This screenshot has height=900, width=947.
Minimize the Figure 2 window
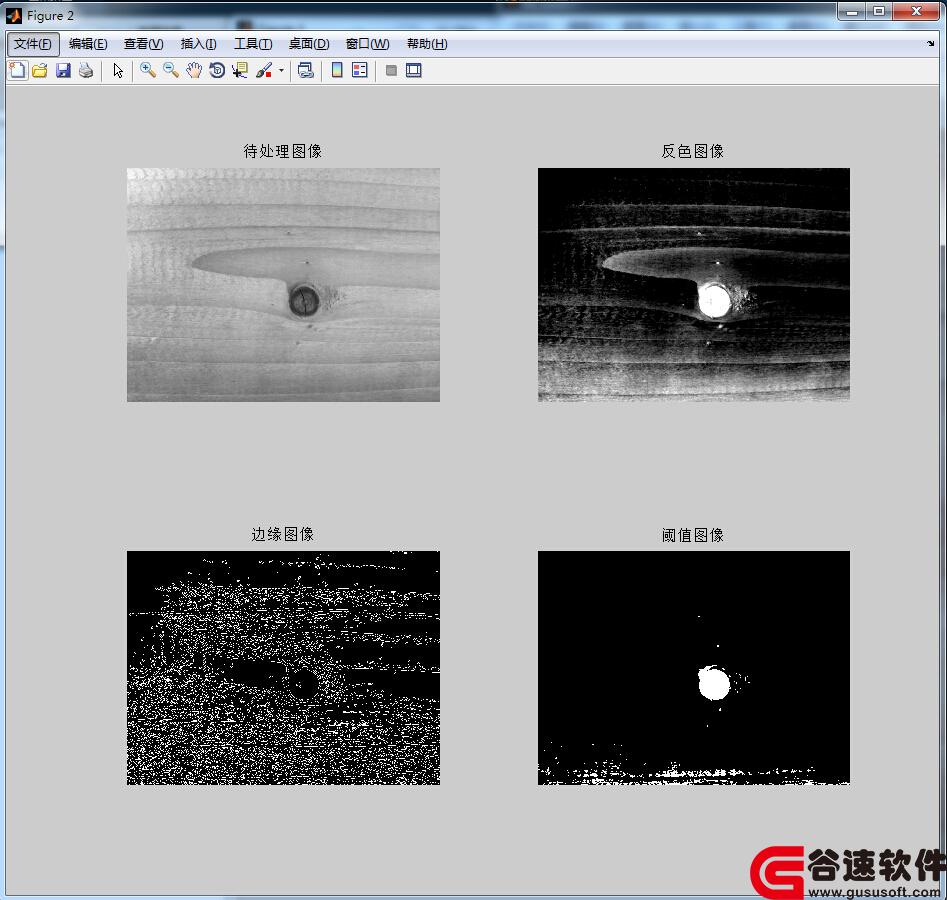coord(852,11)
